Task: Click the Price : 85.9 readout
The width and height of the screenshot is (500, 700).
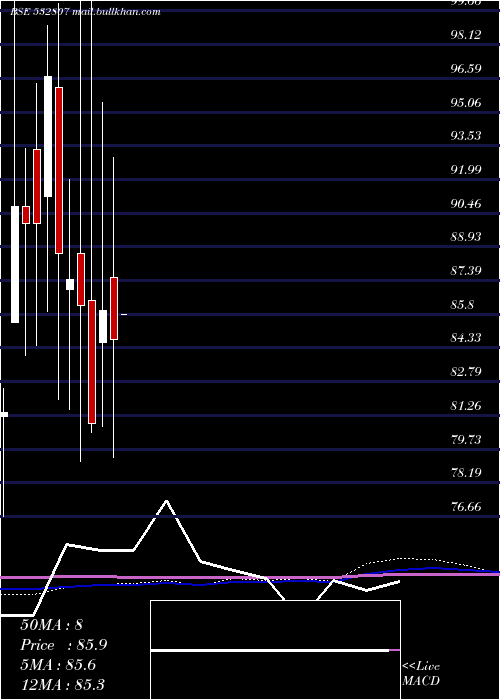Action: (63, 645)
